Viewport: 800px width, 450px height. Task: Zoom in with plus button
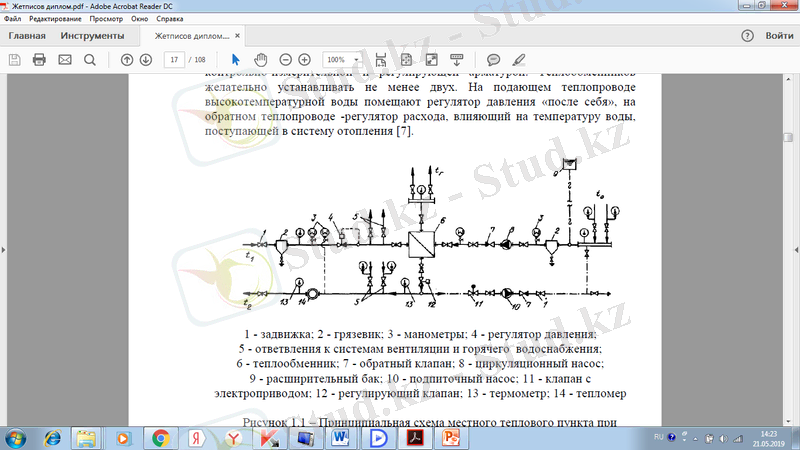[305, 60]
